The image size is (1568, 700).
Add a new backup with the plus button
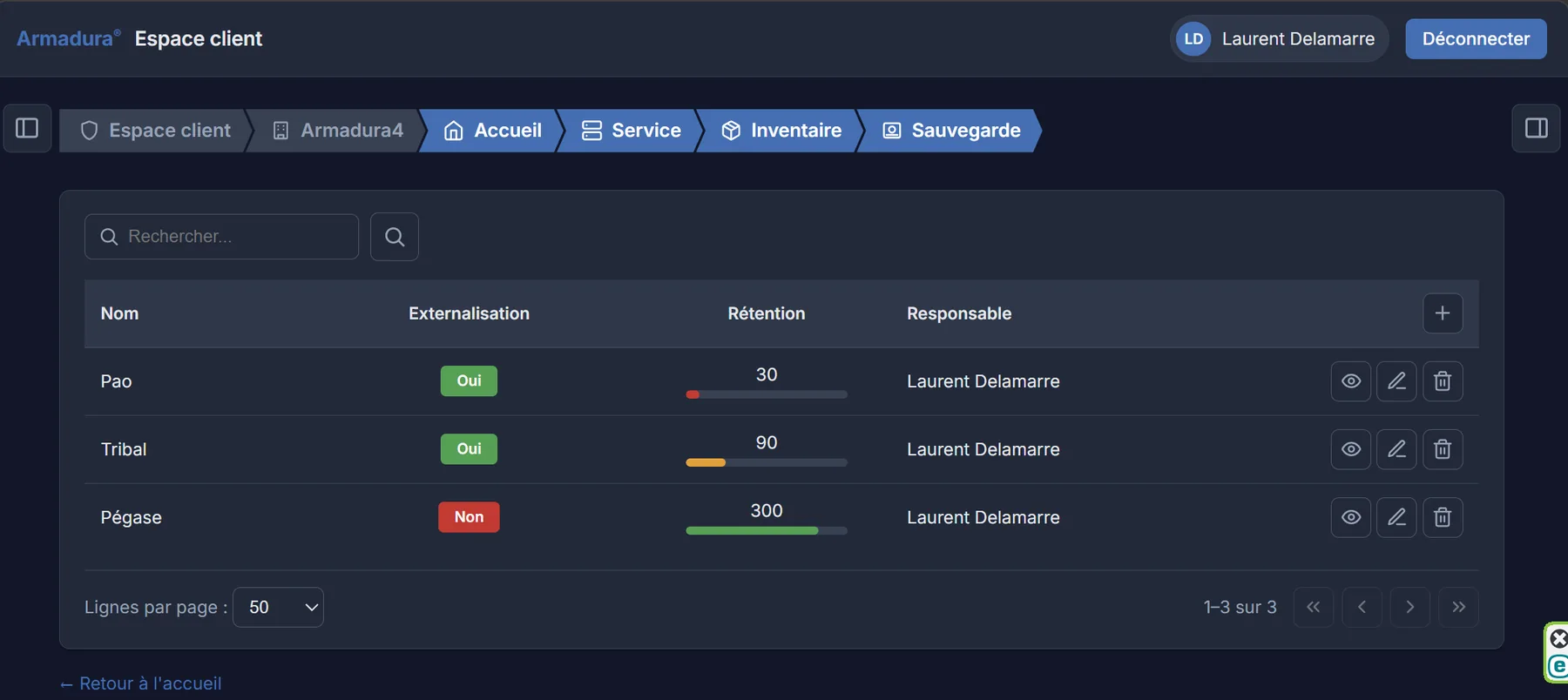pyautogui.click(x=1443, y=313)
